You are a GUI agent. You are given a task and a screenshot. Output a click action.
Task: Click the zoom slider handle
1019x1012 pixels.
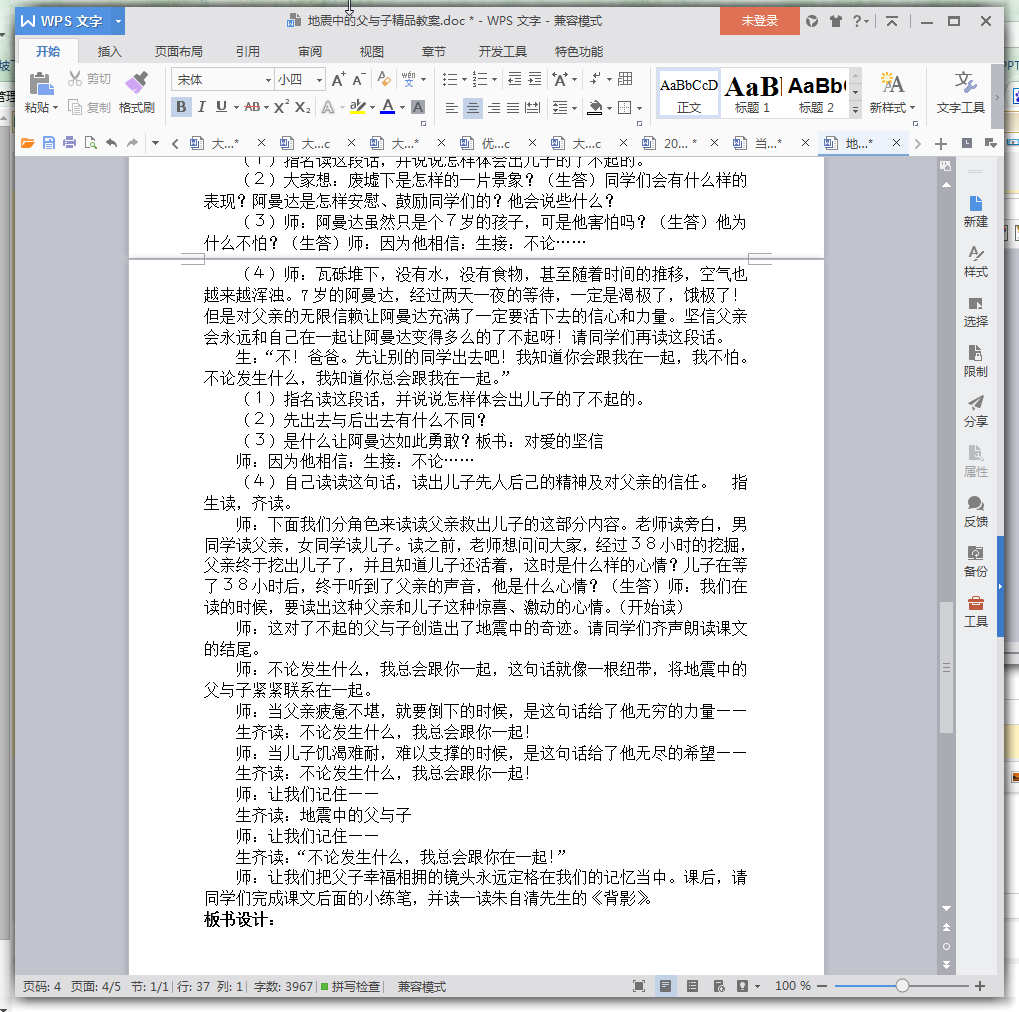coord(902,986)
